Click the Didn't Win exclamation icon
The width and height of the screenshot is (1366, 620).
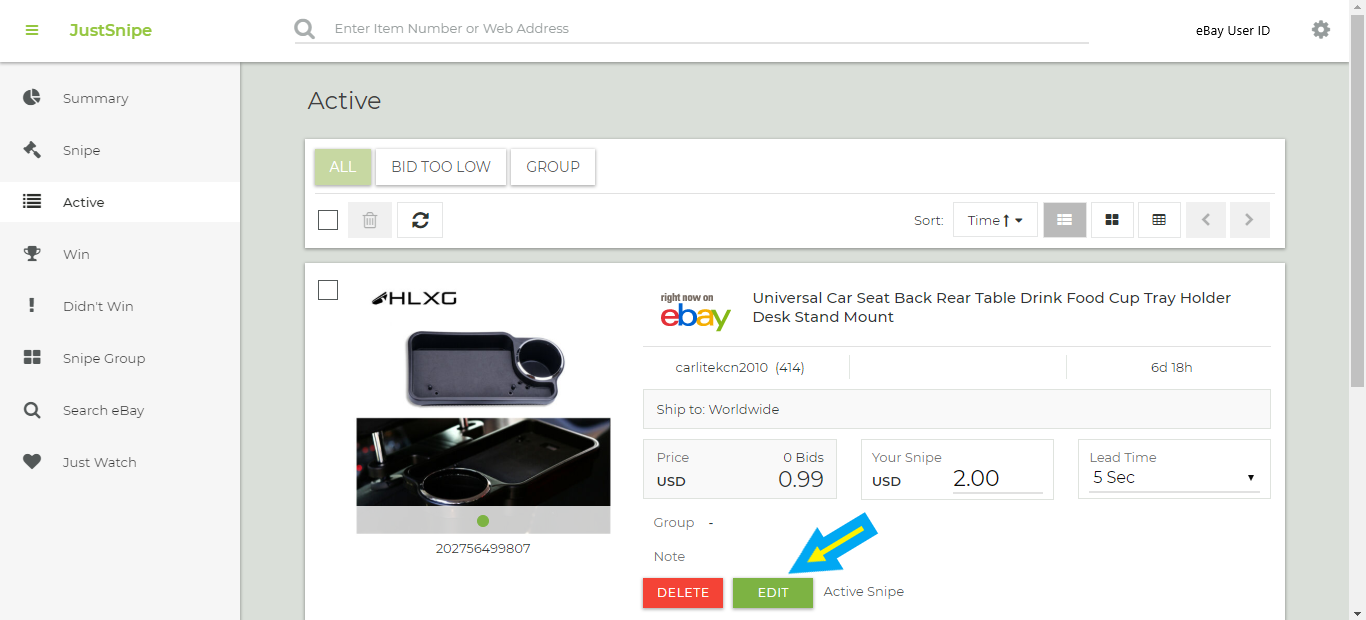point(31,306)
